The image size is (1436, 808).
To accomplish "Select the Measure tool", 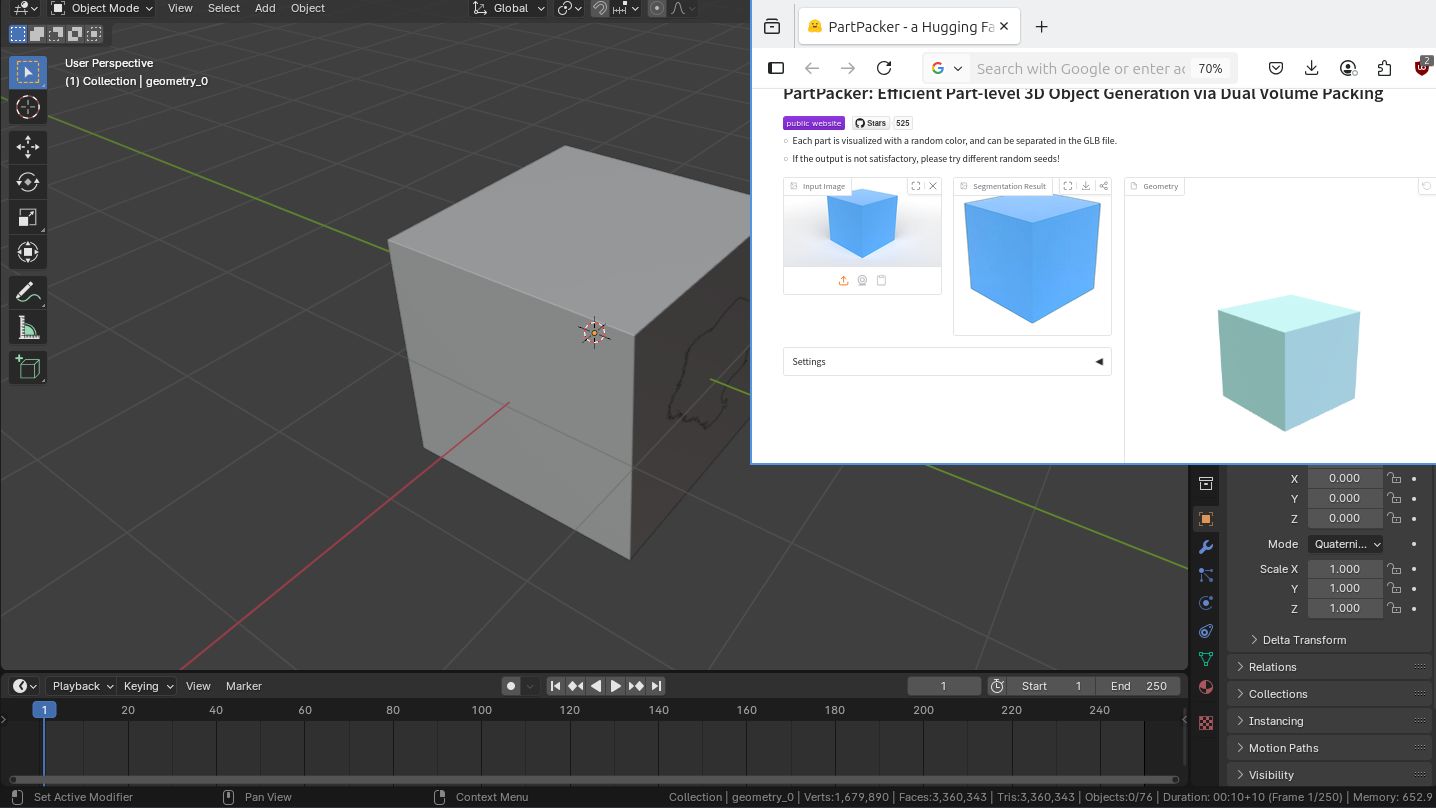I will pos(28,328).
